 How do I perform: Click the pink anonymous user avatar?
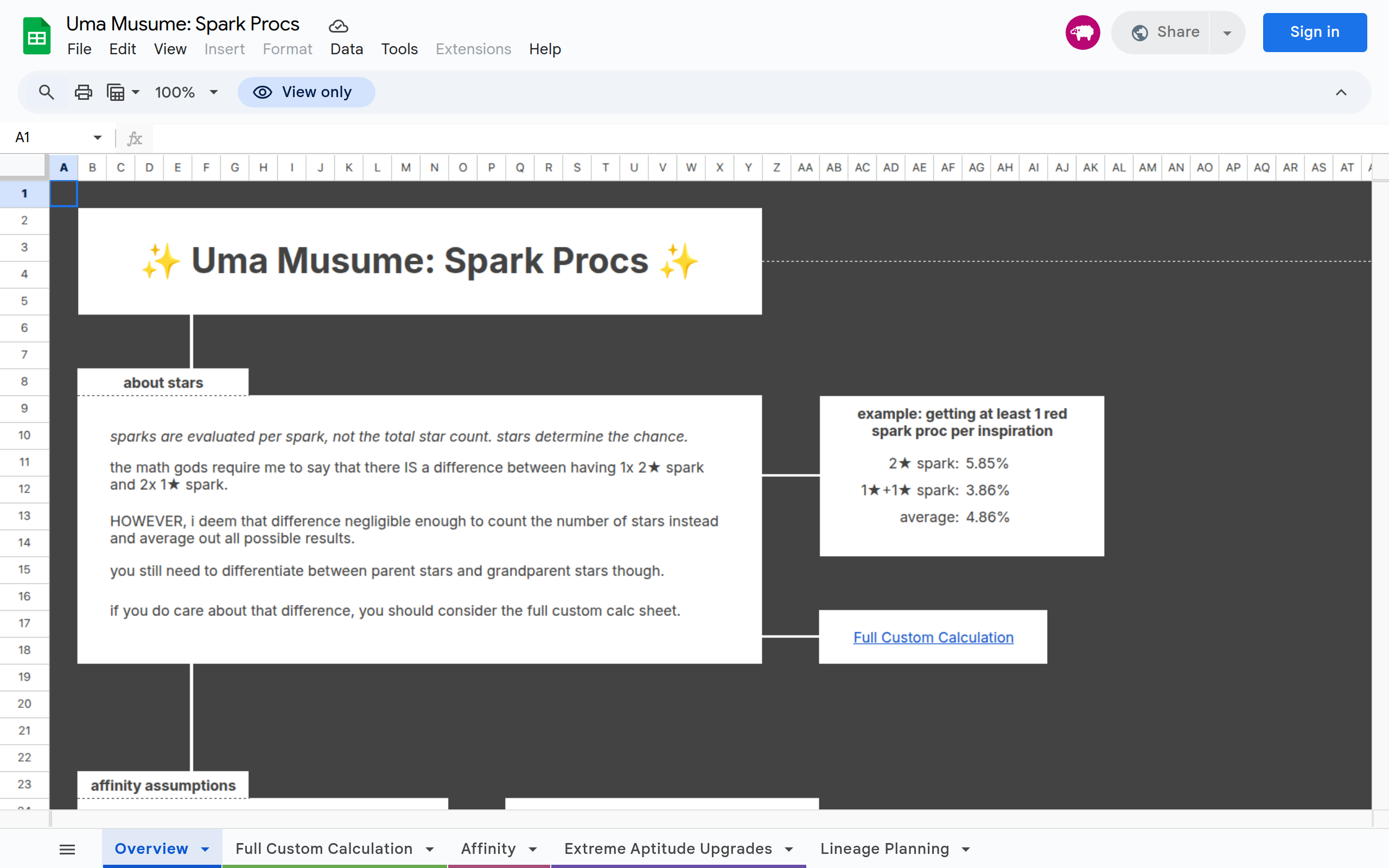(x=1082, y=32)
